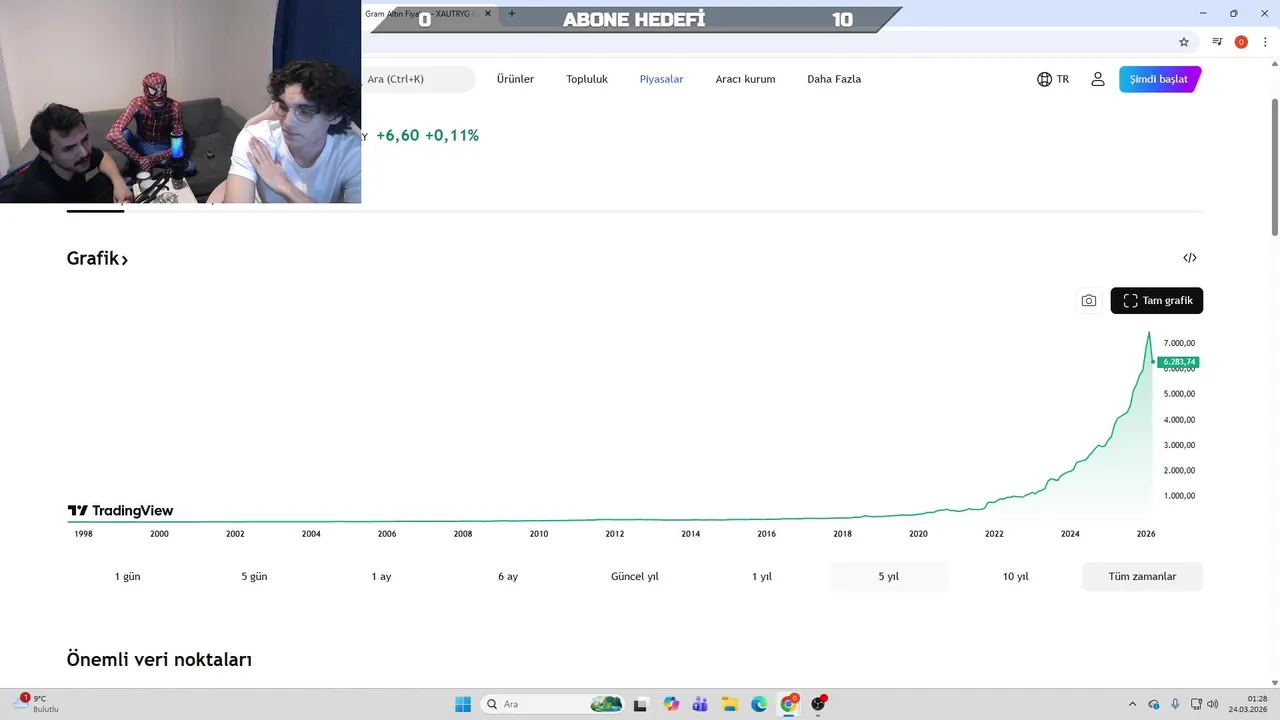1280x720 pixels.
Task: Switch to Google Chrome in the taskbar
Action: [788, 704]
